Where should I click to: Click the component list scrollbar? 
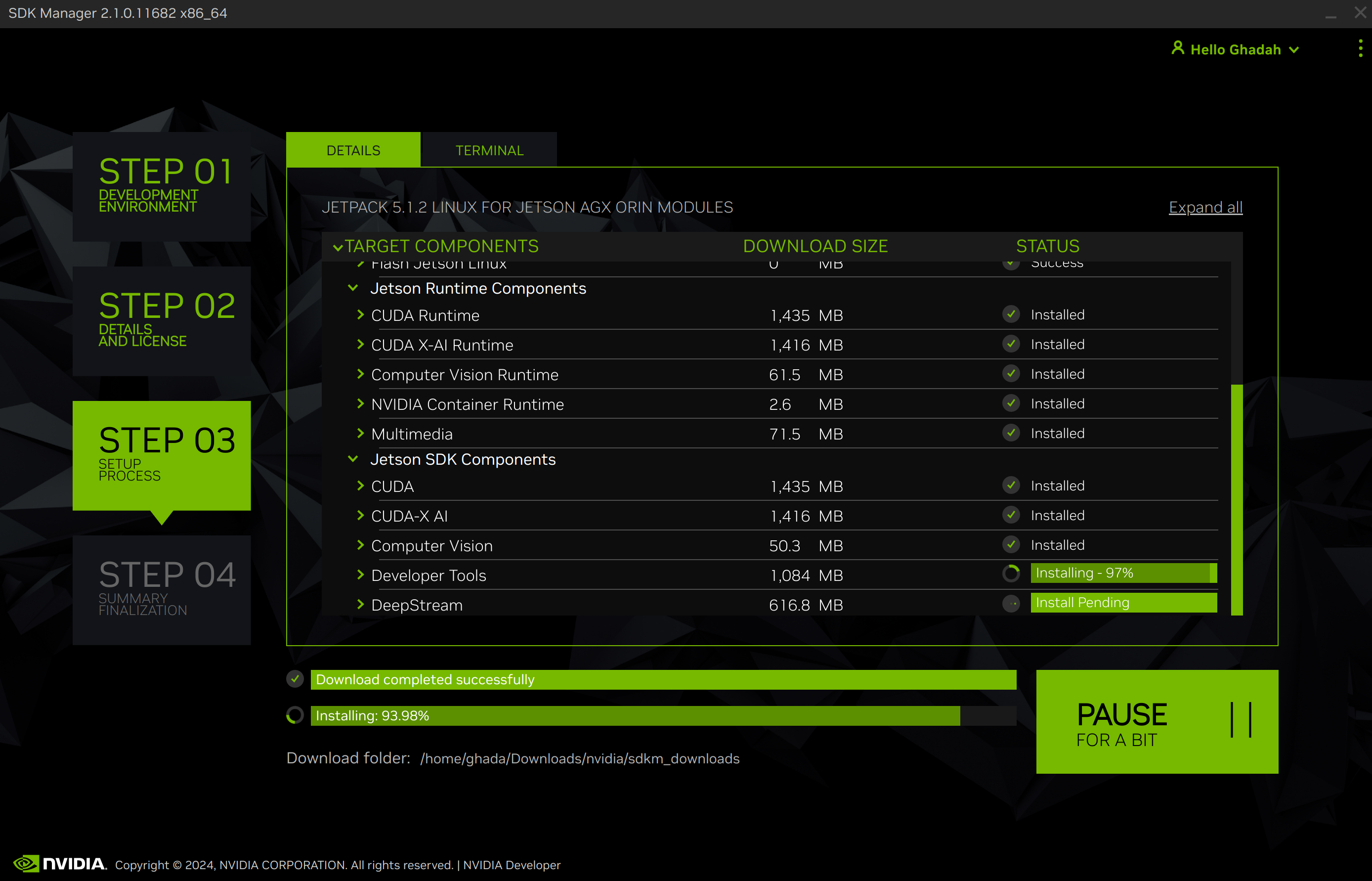pos(1237,503)
